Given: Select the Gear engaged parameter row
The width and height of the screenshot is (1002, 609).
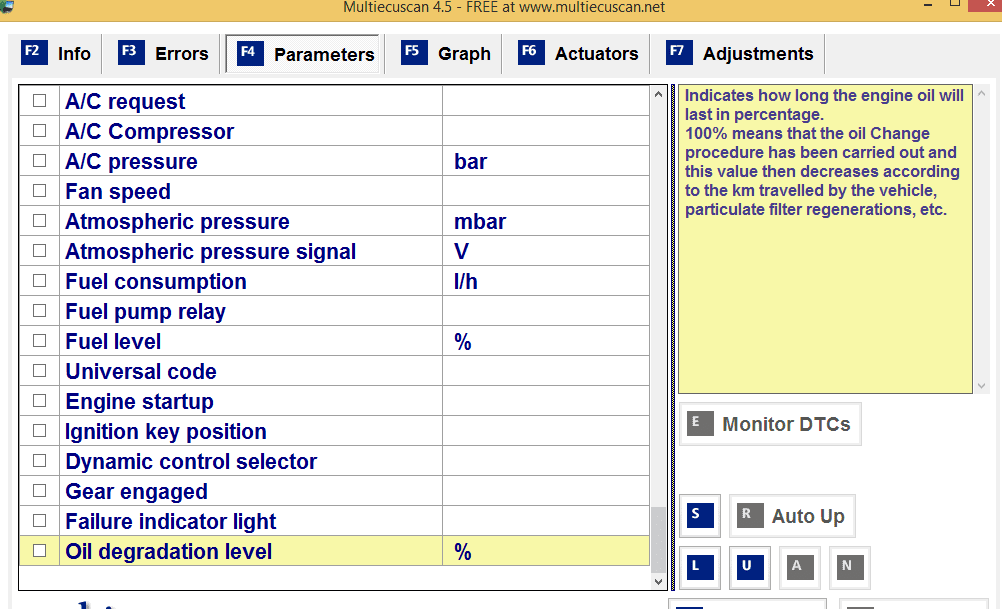Looking at the screenshot, I should pos(137,491).
